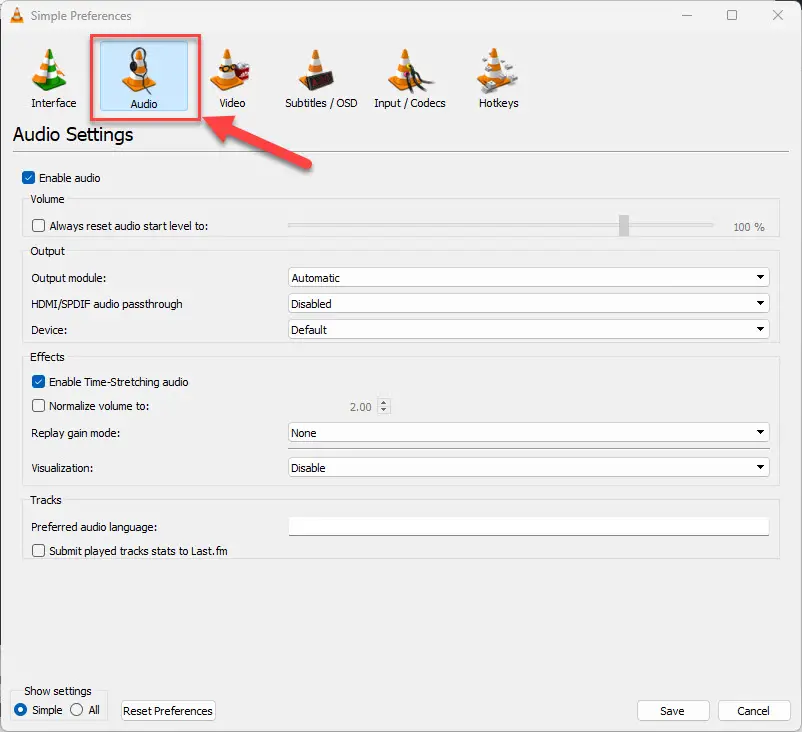The width and height of the screenshot is (802, 732).
Task: Check Submit played tracks stats to Last.fm
Action: 39,551
